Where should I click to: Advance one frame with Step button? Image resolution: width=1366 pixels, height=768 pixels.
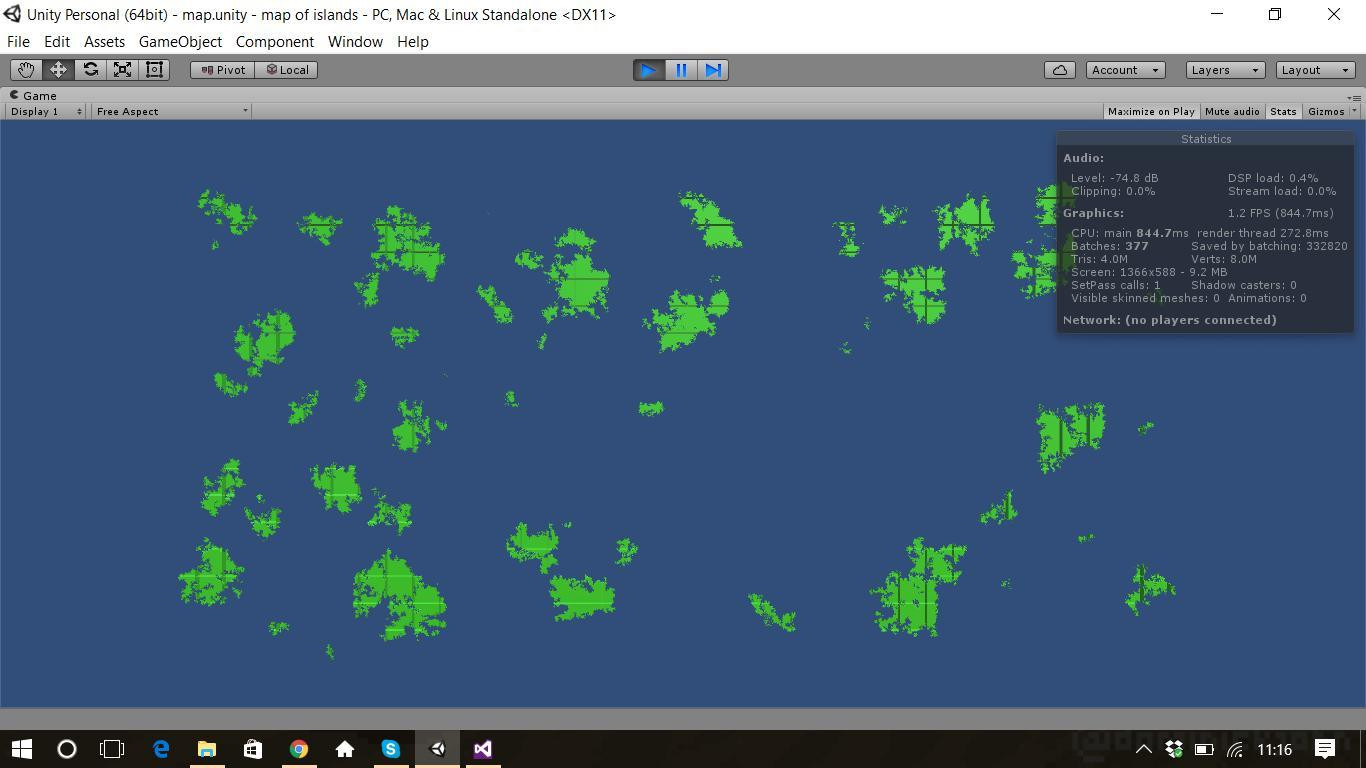coord(713,70)
